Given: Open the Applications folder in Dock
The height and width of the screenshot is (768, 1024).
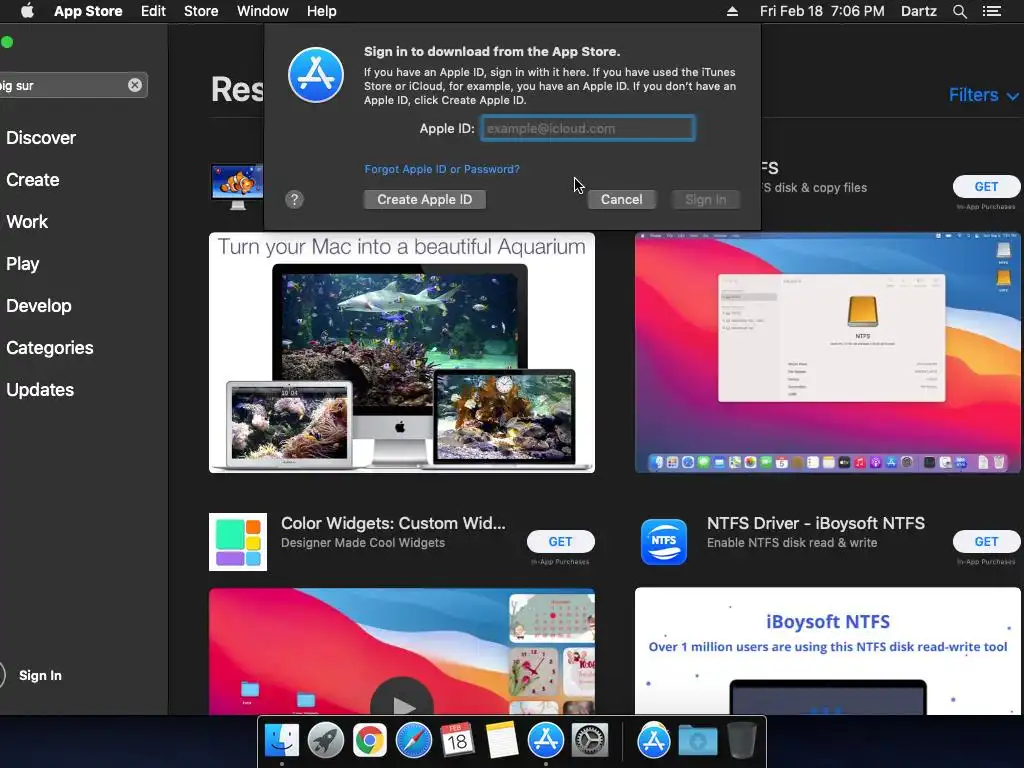Looking at the screenshot, I should pos(654,741).
